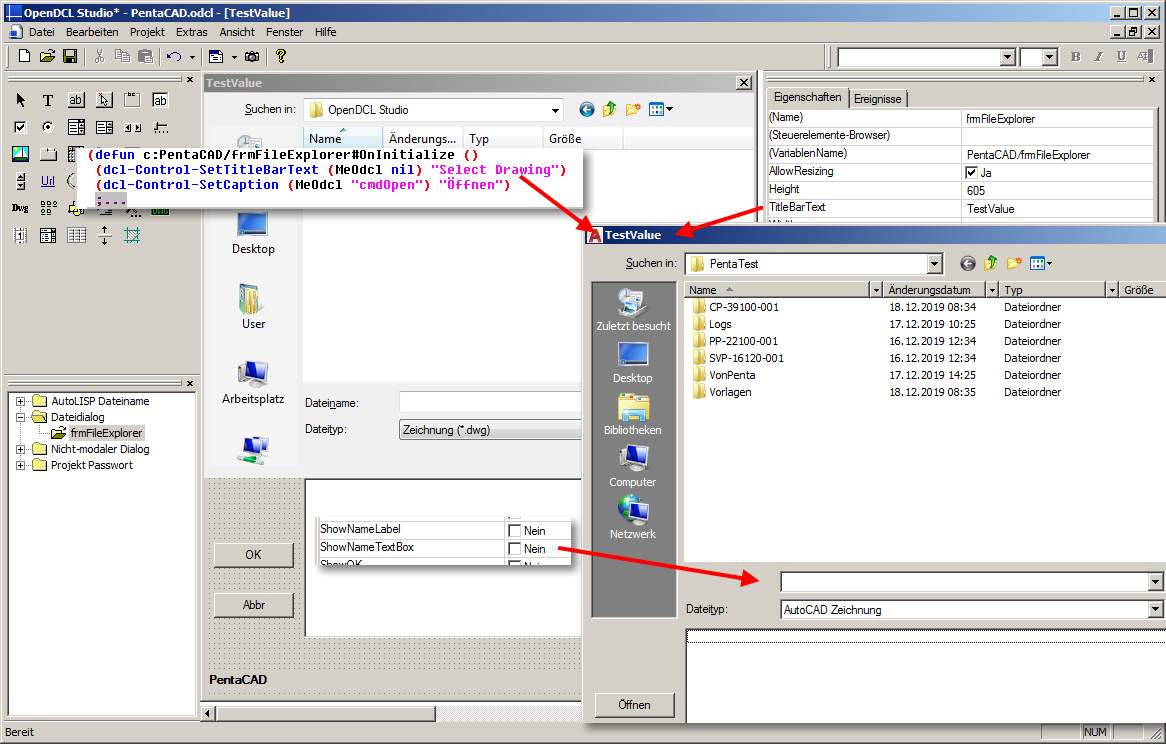The width and height of the screenshot is (1166, 744).
Task: Select frmFileExplorer in the project tree
Action: [x=106, y=433]
